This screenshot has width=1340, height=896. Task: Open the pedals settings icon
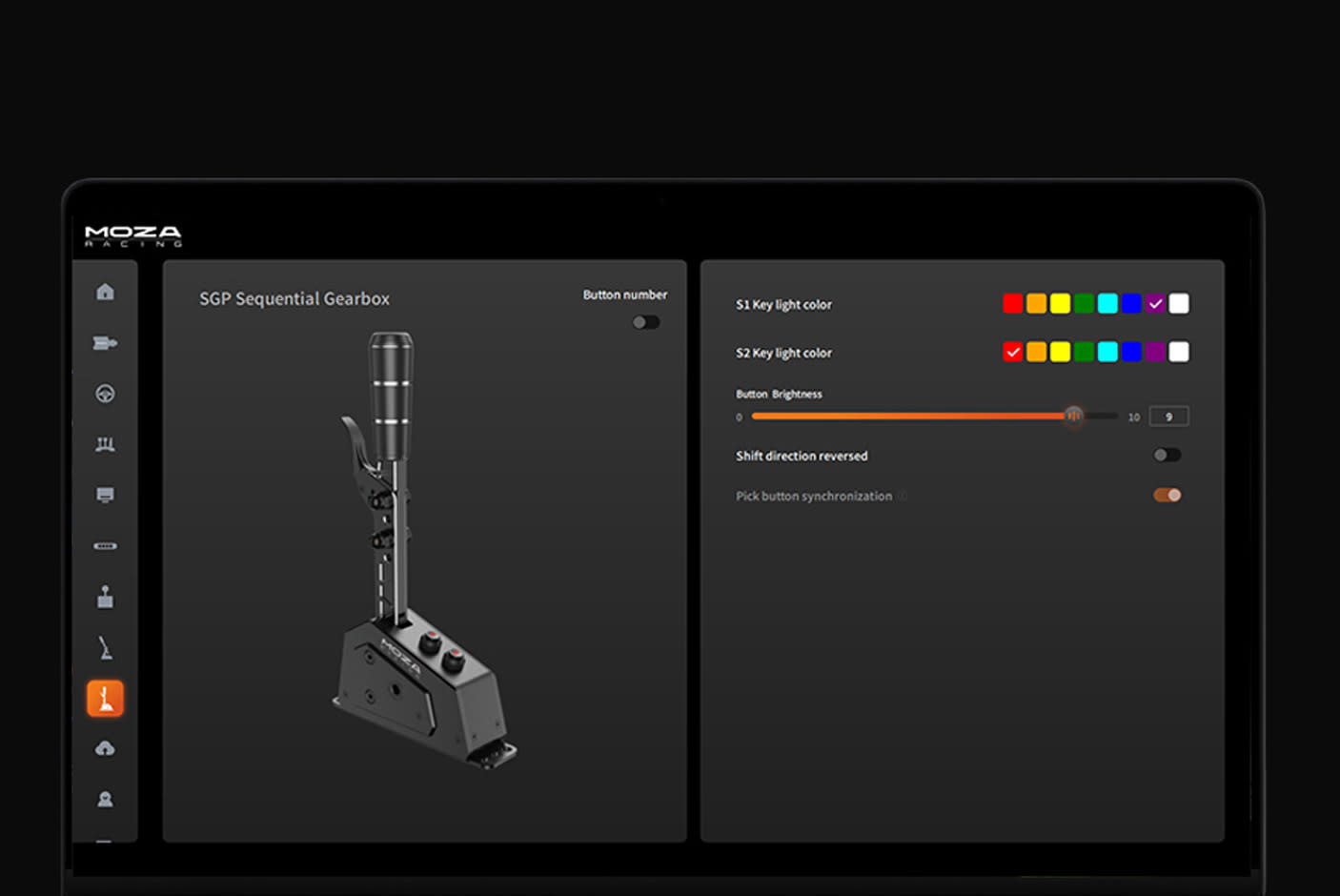coord(105,444)
